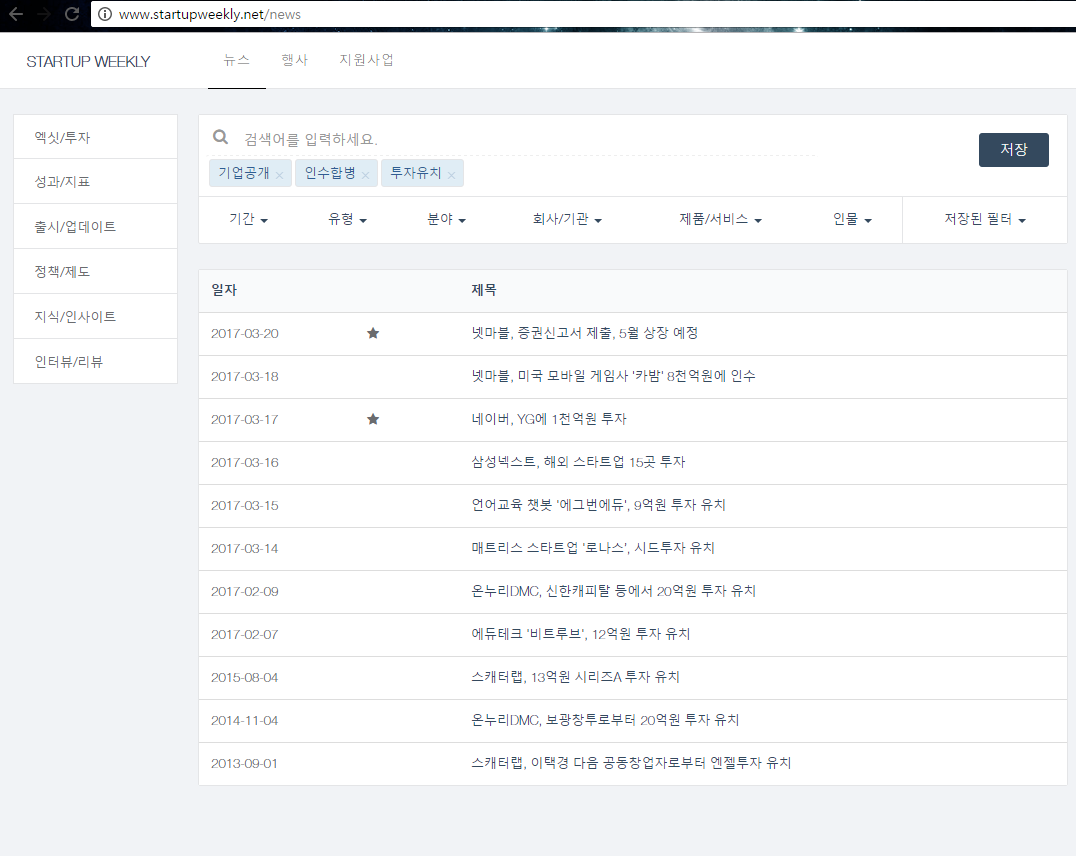Remove the 투자유치 filter tag
Viewport: 1076px width, 856px height.
(451, 175)
